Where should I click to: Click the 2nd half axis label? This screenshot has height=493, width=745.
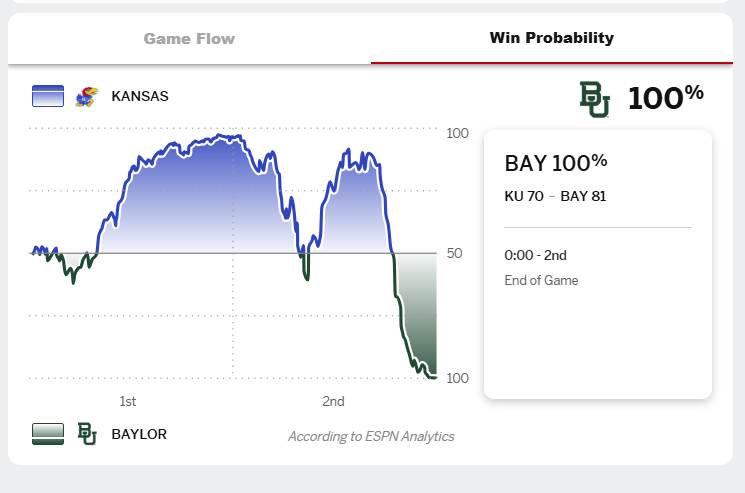click(x=333, y=402)
